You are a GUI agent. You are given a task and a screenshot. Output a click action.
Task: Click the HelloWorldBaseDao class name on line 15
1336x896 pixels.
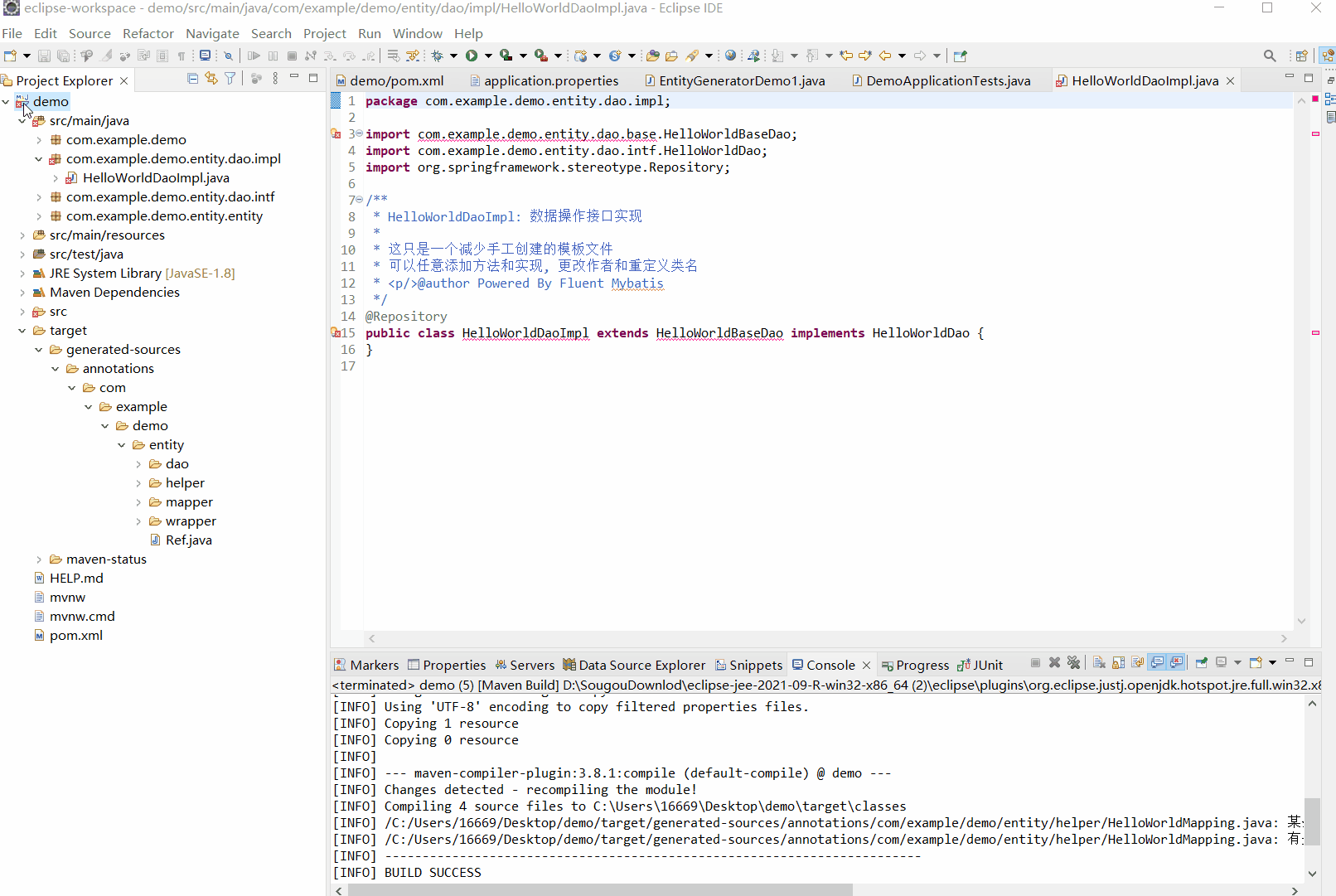[719, 333]
